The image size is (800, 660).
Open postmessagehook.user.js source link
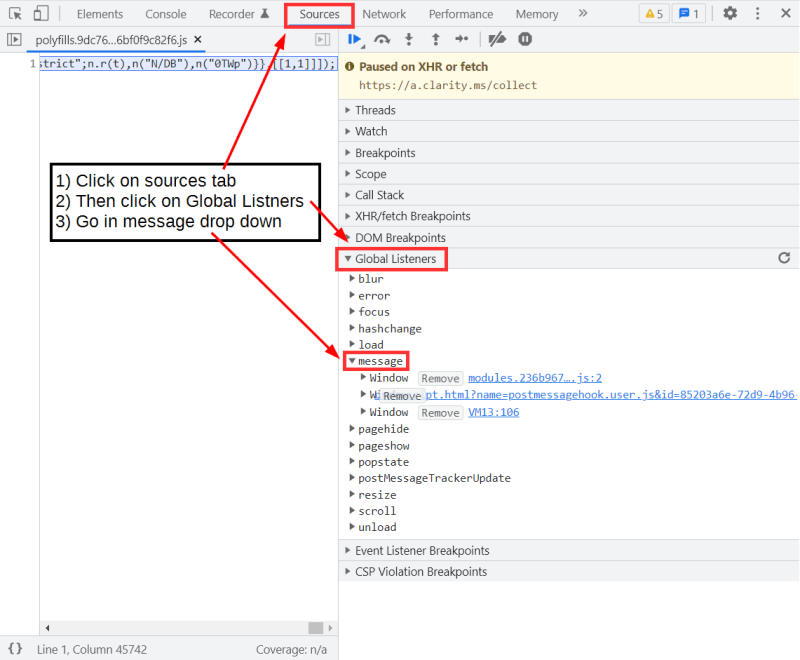click(x=611, y=395)
